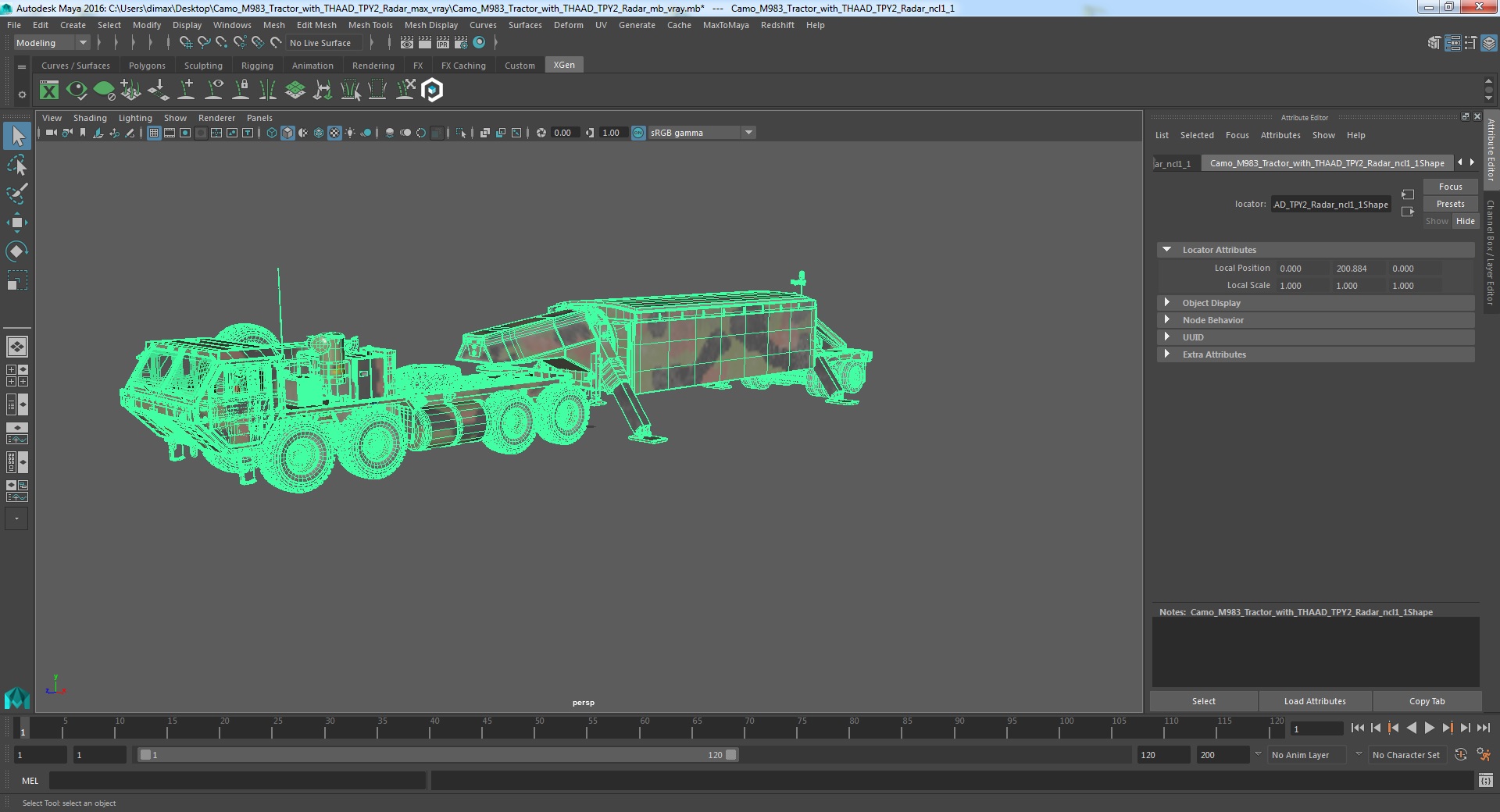Viewport: 1500px width, 812px height.
Task: Start IPR render
Action: 443,43
